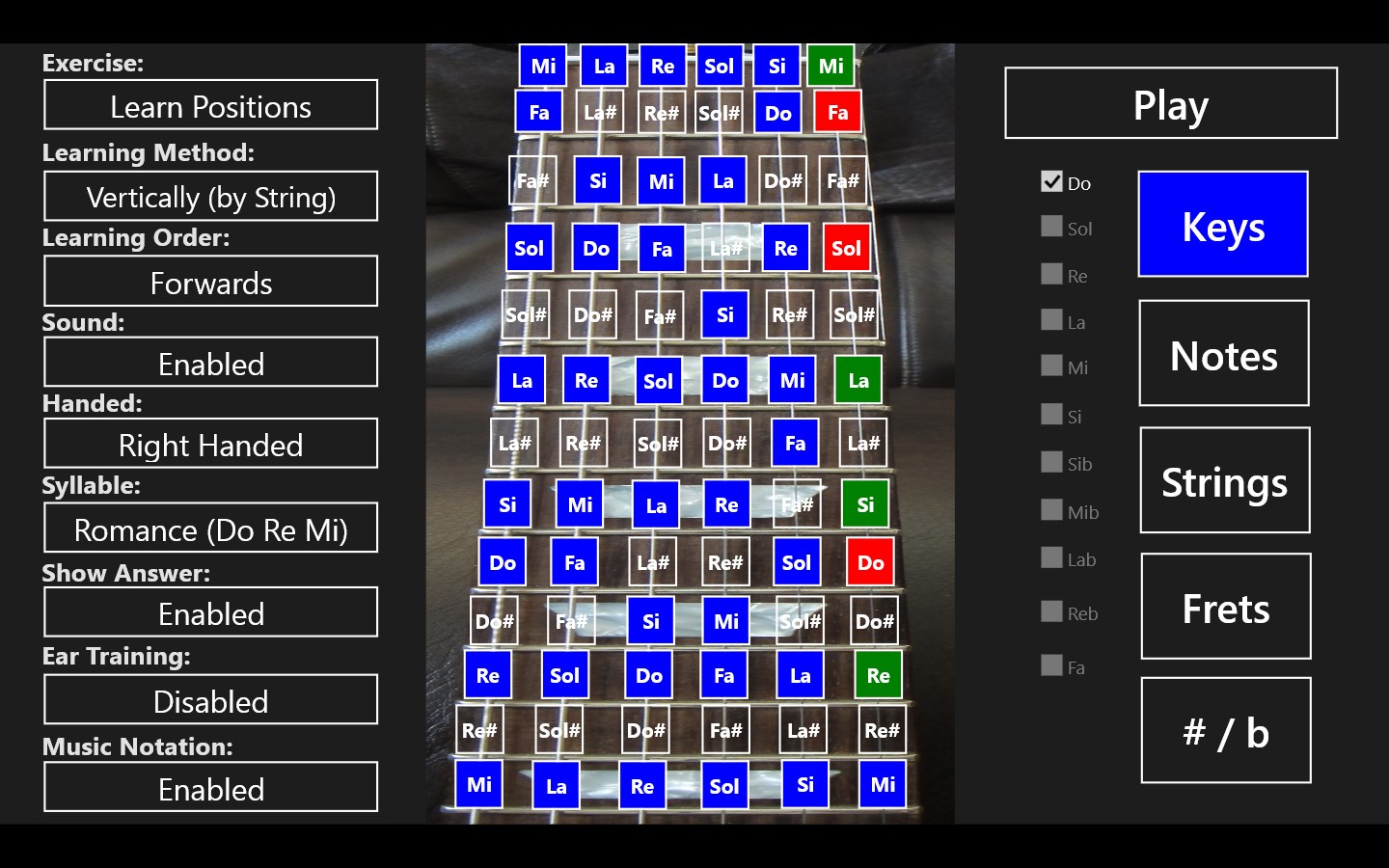Switch to the Notes tab
Screen dimensions: 1389x868
tap(1223, 354)
